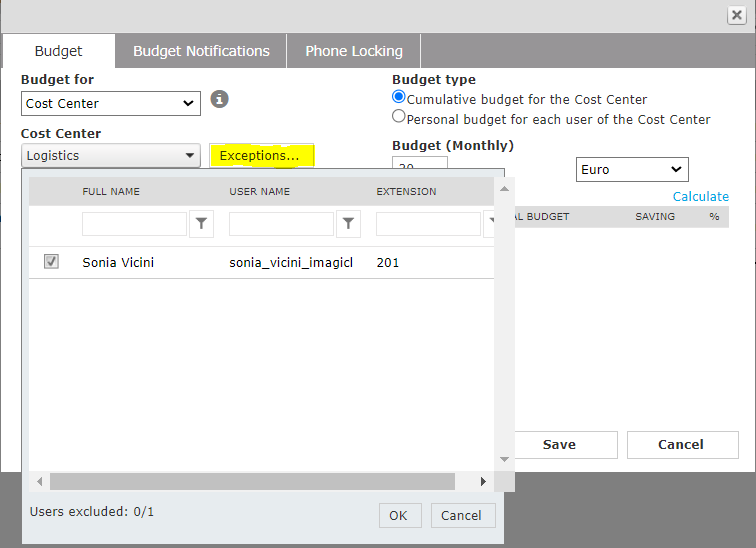Click the Calculate link

coord(700,196)
